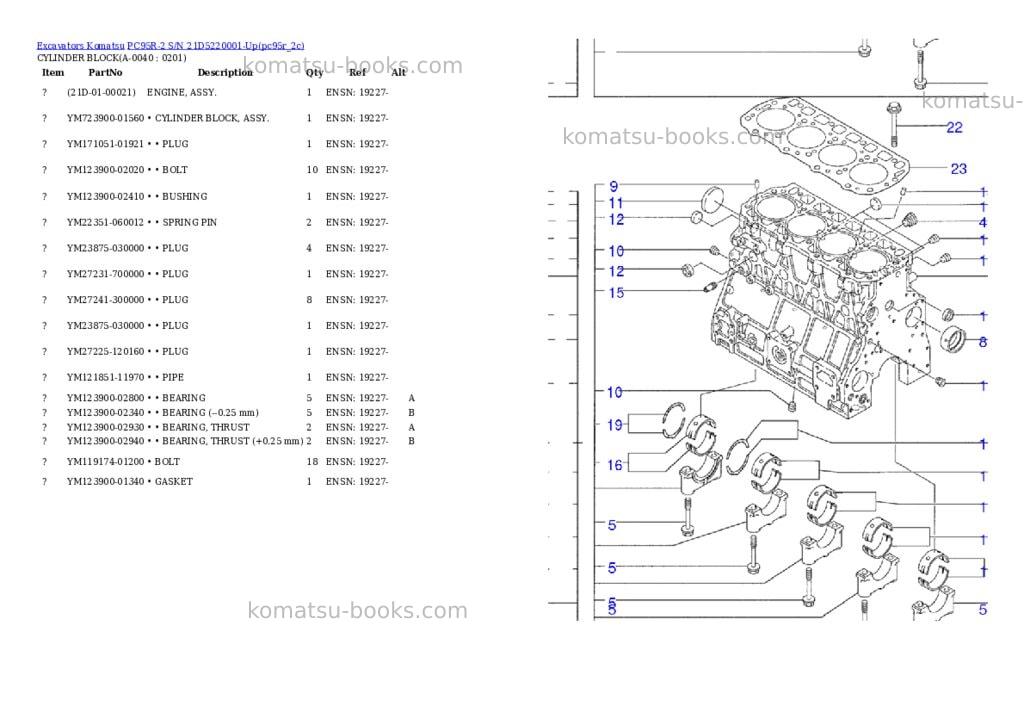Select part number YM123900-02020
This screenshot has width=1024, height=725.
[x=105, y=170]
